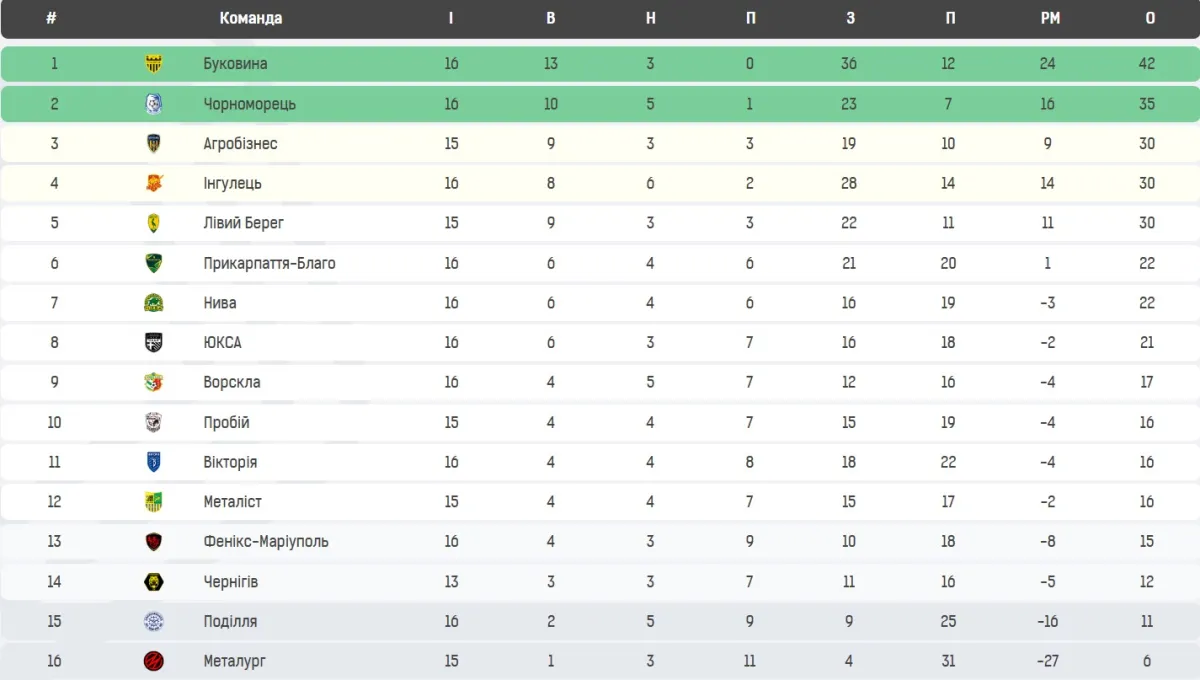Image resolution: width=1200 pixels, height=680 pixels.
Task: Open the Вікторія team name link
Action: [x=230, y=462]
